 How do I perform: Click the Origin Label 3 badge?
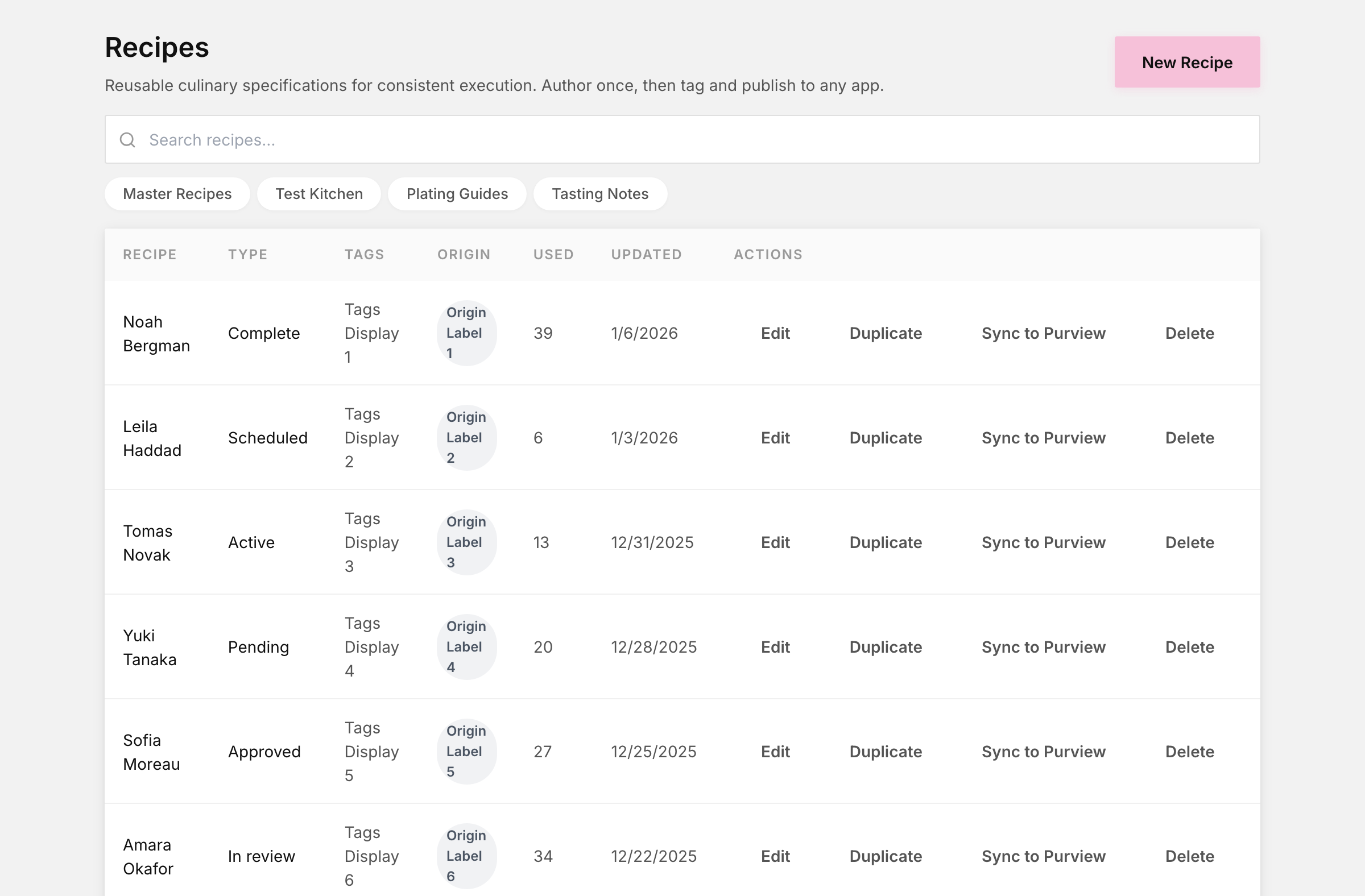tap(466, 542)
